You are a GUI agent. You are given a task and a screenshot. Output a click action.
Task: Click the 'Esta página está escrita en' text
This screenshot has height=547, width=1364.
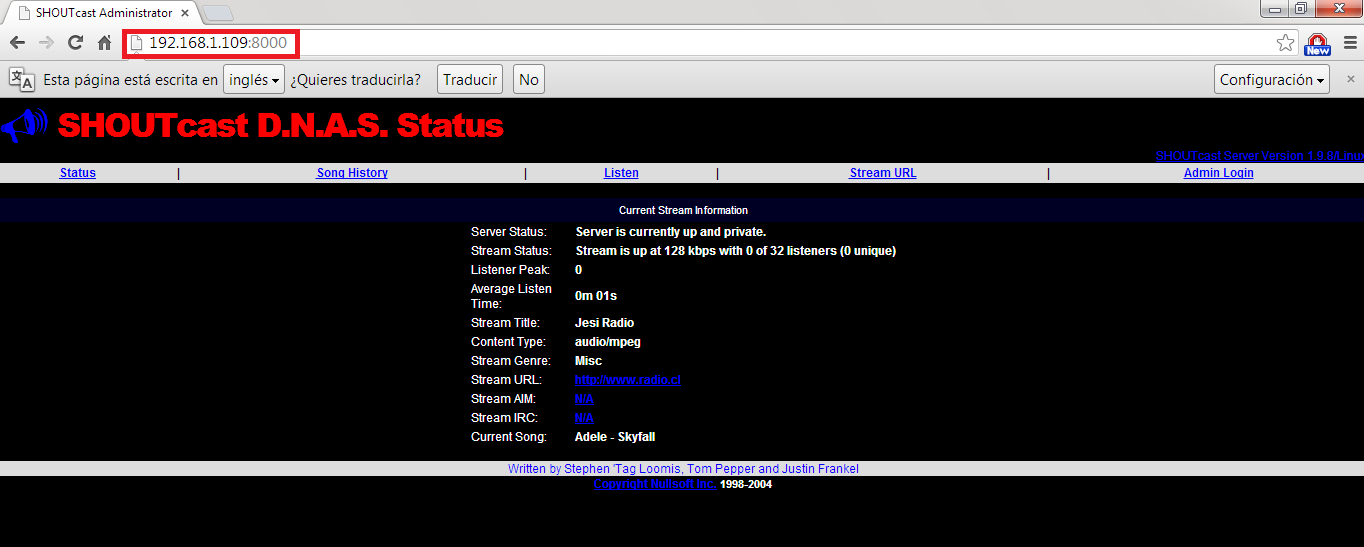131,80
